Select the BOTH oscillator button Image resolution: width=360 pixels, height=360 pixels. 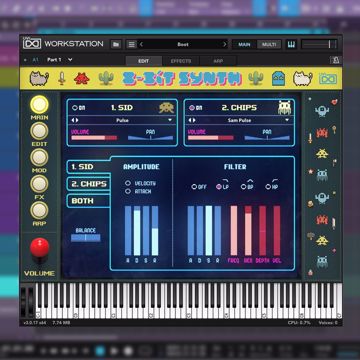pyautogui.click(x=89, y=201)
